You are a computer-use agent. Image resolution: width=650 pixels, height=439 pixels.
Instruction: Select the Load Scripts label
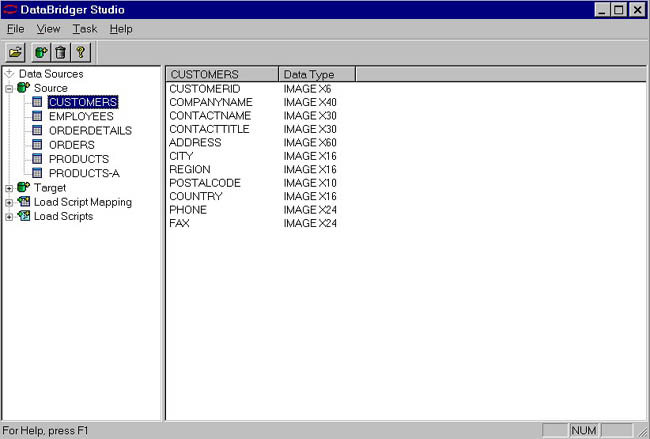pos(63,216)
